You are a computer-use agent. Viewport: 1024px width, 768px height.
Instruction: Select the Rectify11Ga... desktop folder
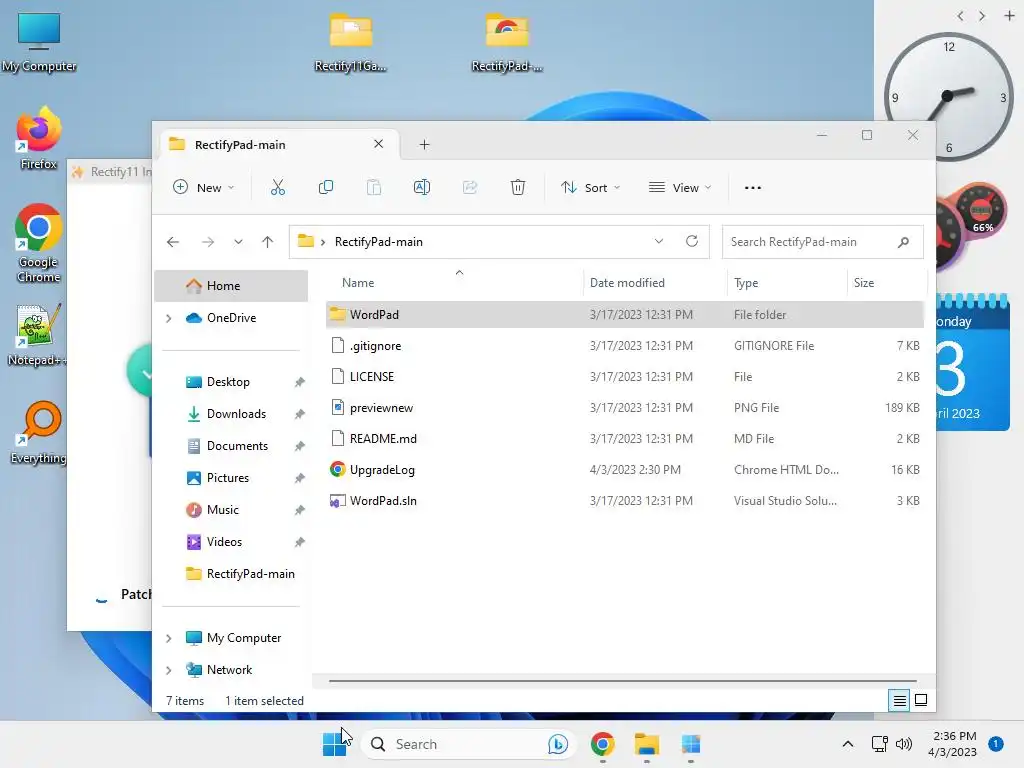tap(351, 42)
